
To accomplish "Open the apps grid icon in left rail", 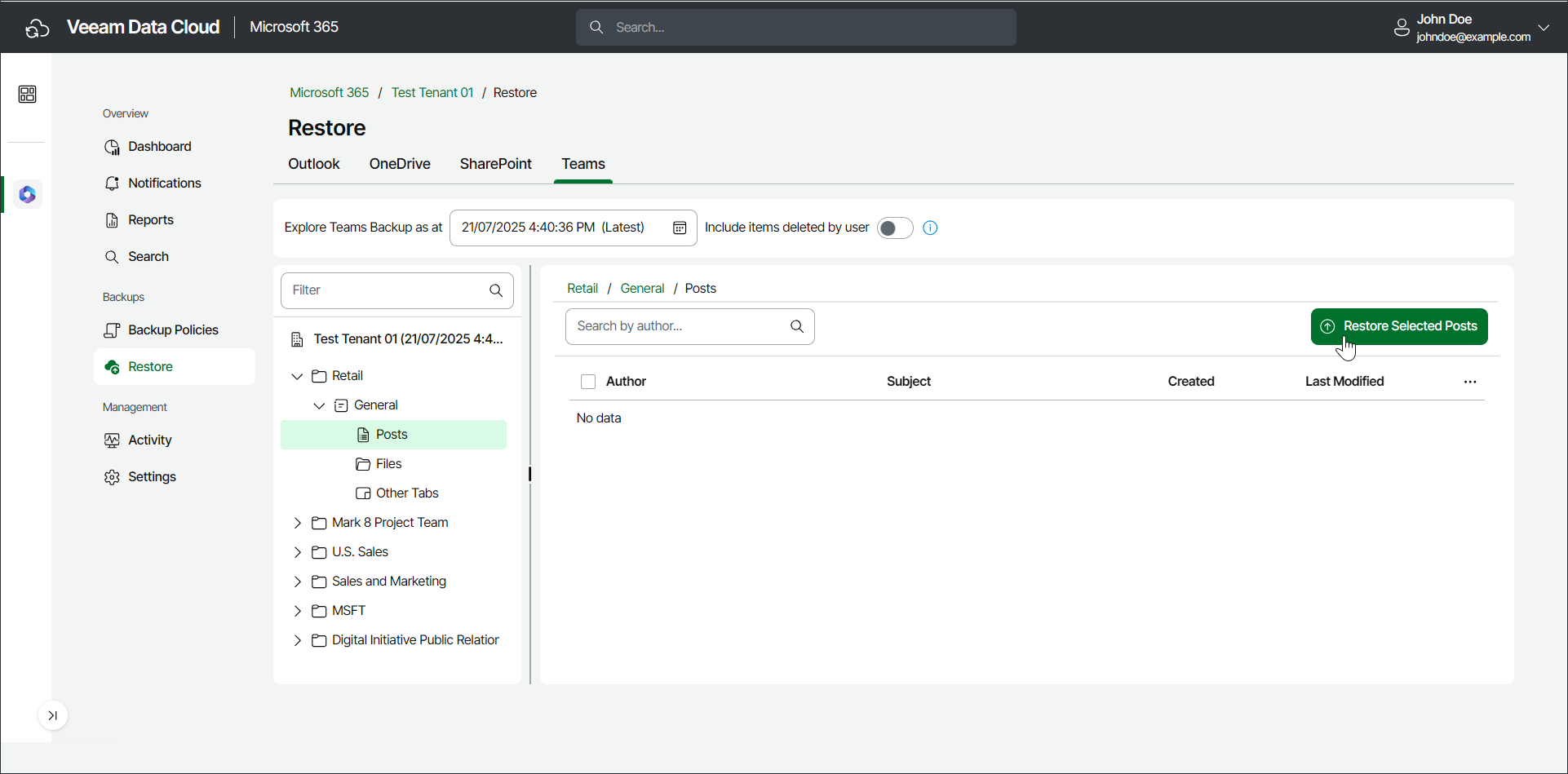I will coord(27,95).
